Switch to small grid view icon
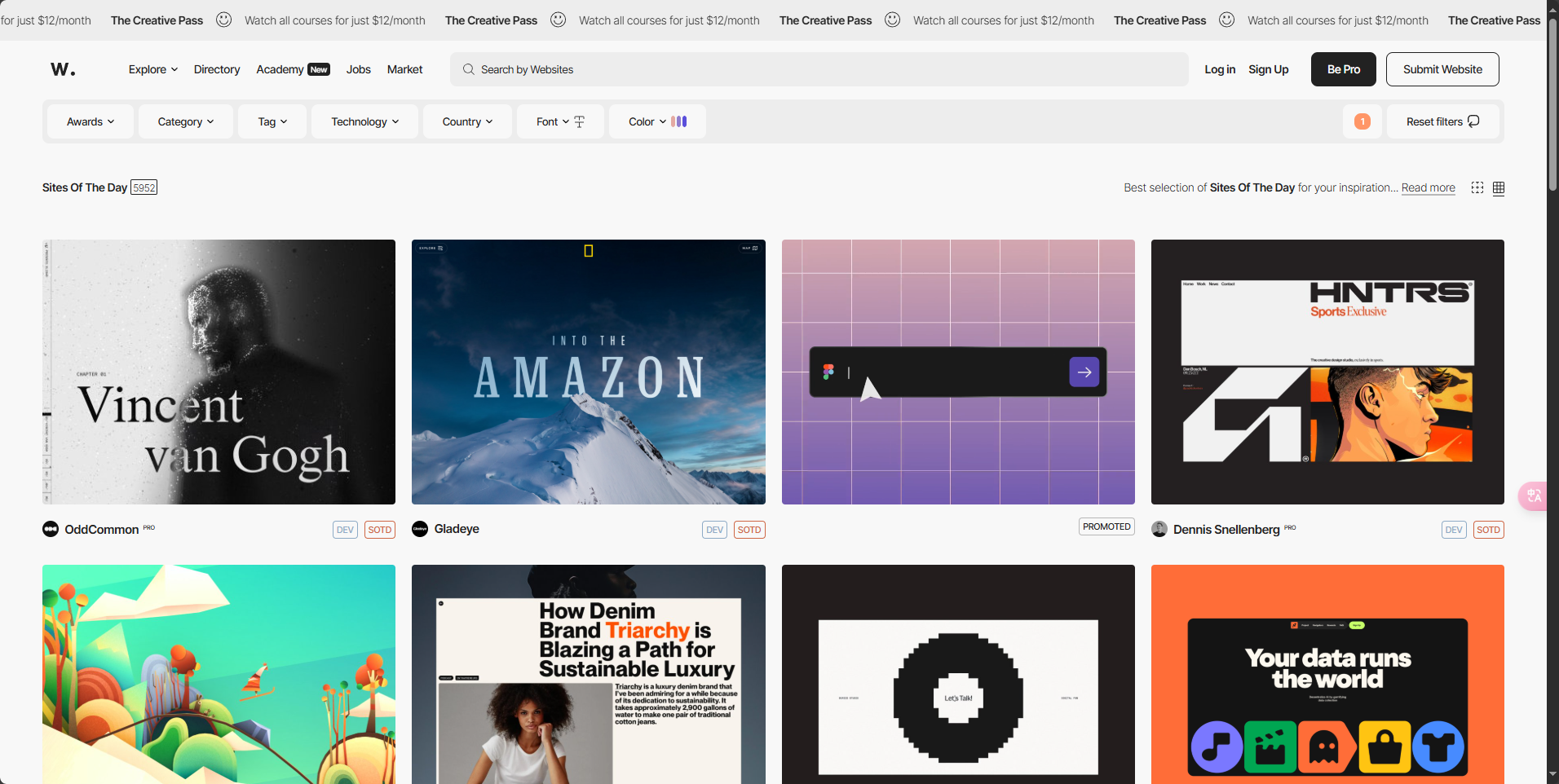The width and height of the screenshot is (1559, 784). 1477,187
